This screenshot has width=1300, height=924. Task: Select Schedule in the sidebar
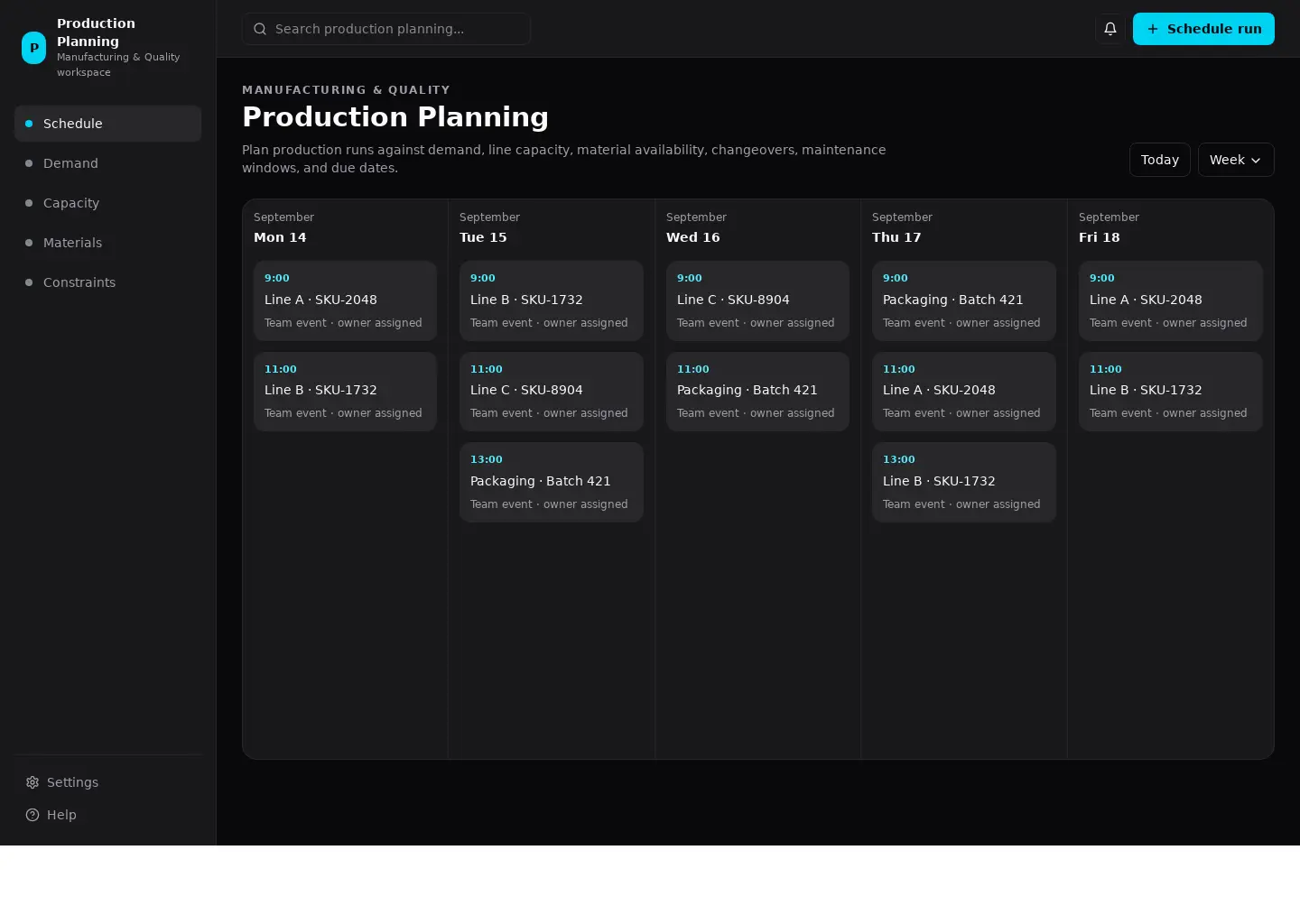pos(107,124)
